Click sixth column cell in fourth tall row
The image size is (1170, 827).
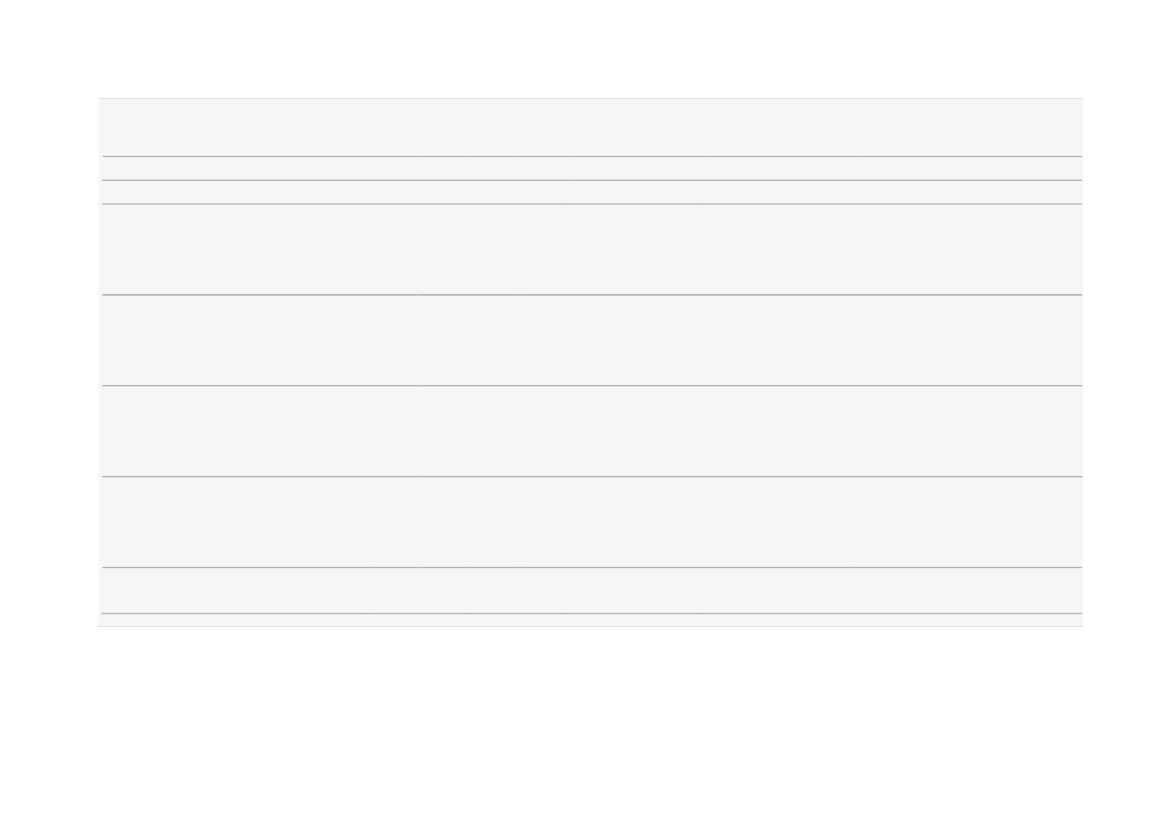point(638,522)
